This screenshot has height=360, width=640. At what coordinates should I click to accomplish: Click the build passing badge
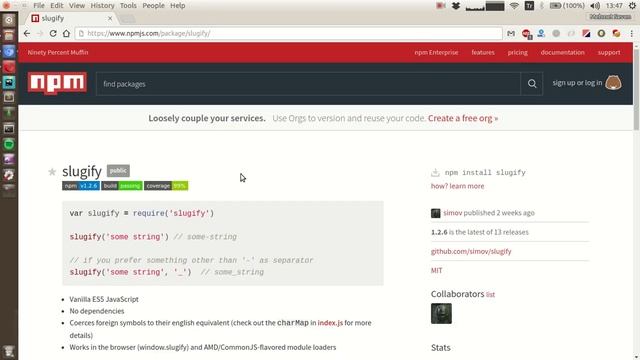pos(122,186)
